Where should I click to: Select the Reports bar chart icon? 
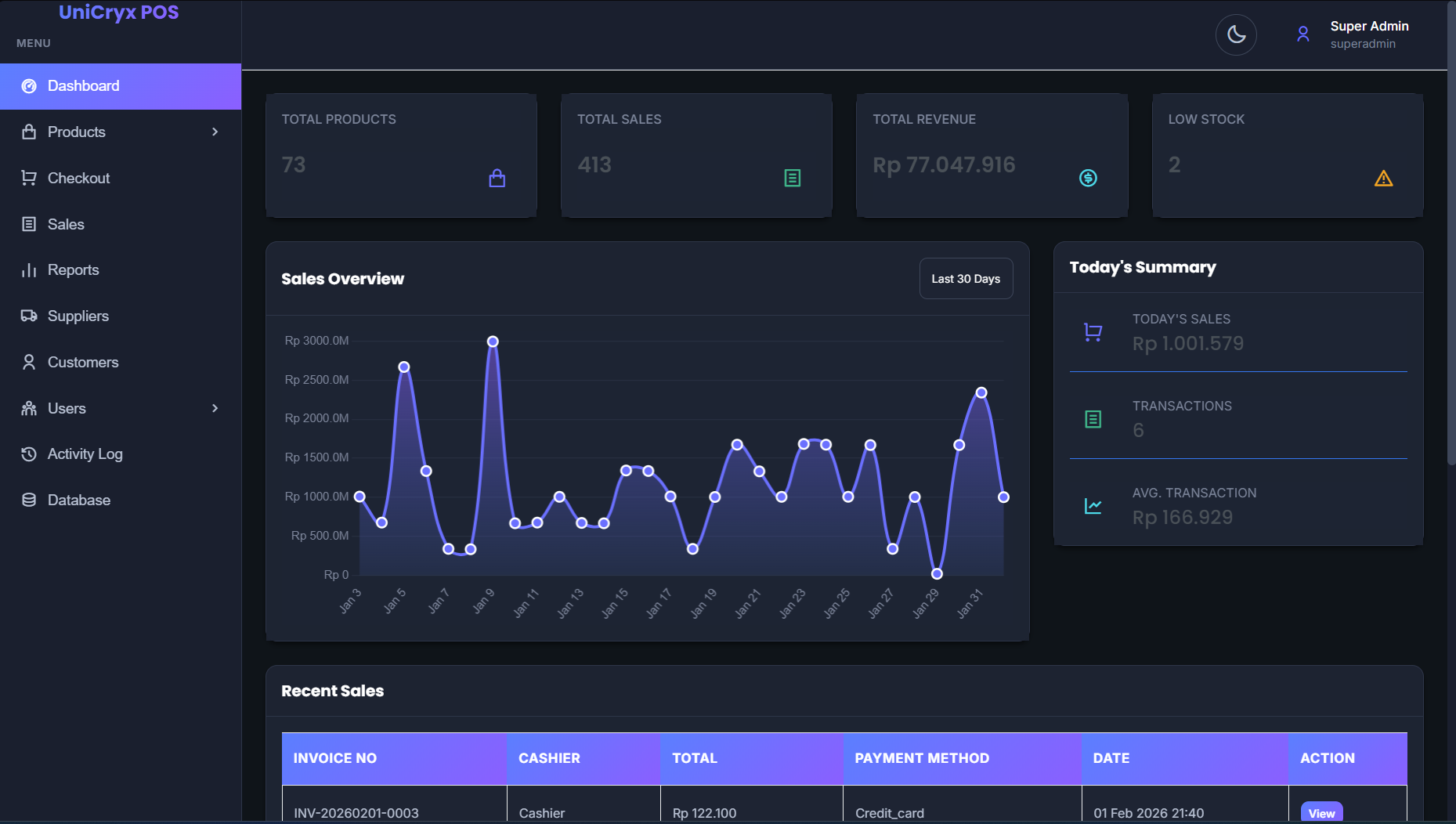pos(29,269)
